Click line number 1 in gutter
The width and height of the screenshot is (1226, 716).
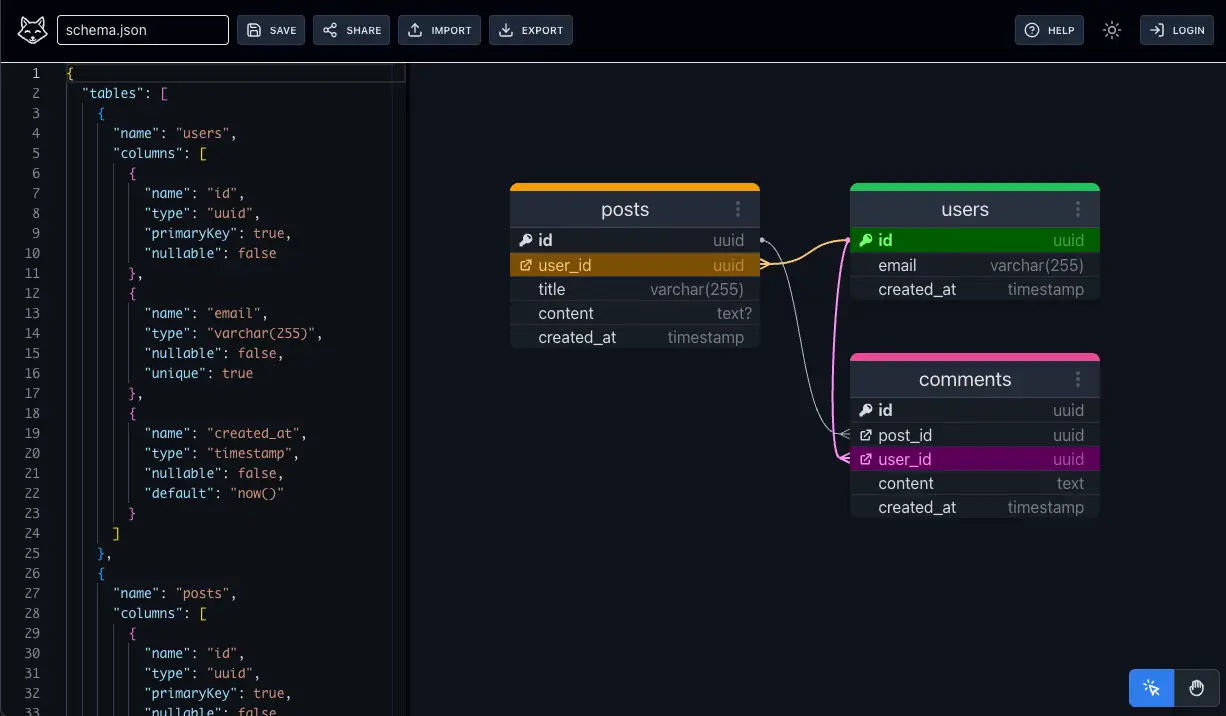coord(36,73)
